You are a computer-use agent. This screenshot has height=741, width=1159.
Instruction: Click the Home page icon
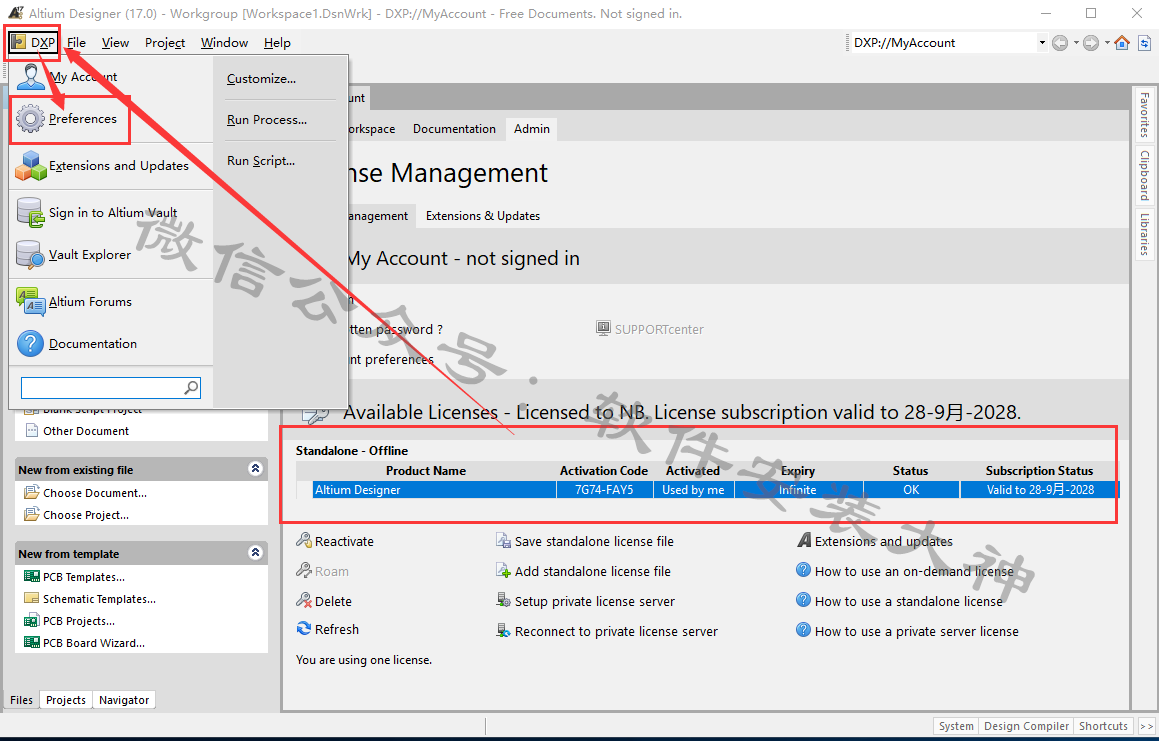pyautogui.click(x=1122, y=43)
